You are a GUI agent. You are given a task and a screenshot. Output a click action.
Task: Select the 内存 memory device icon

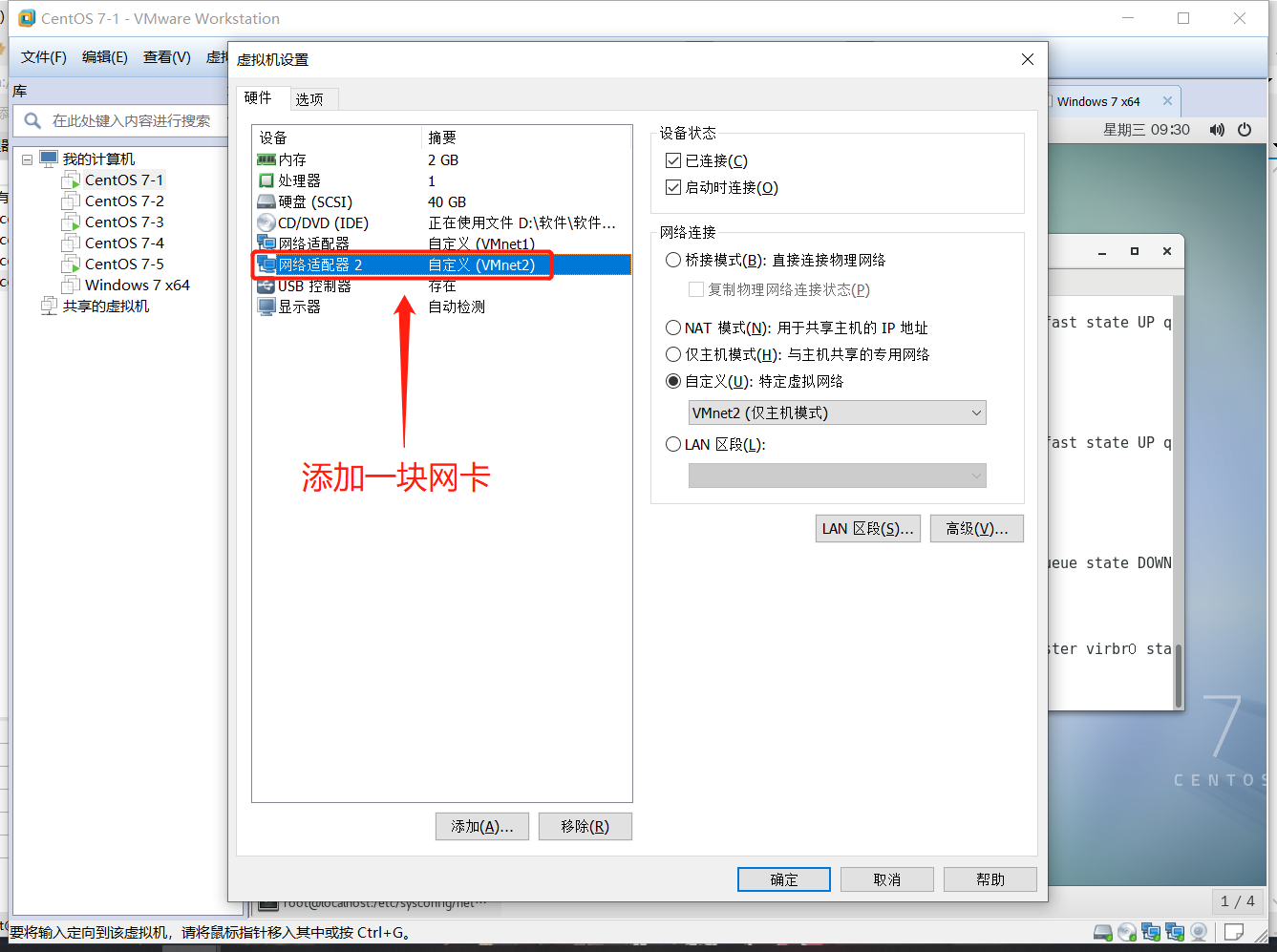pos(266,159)
